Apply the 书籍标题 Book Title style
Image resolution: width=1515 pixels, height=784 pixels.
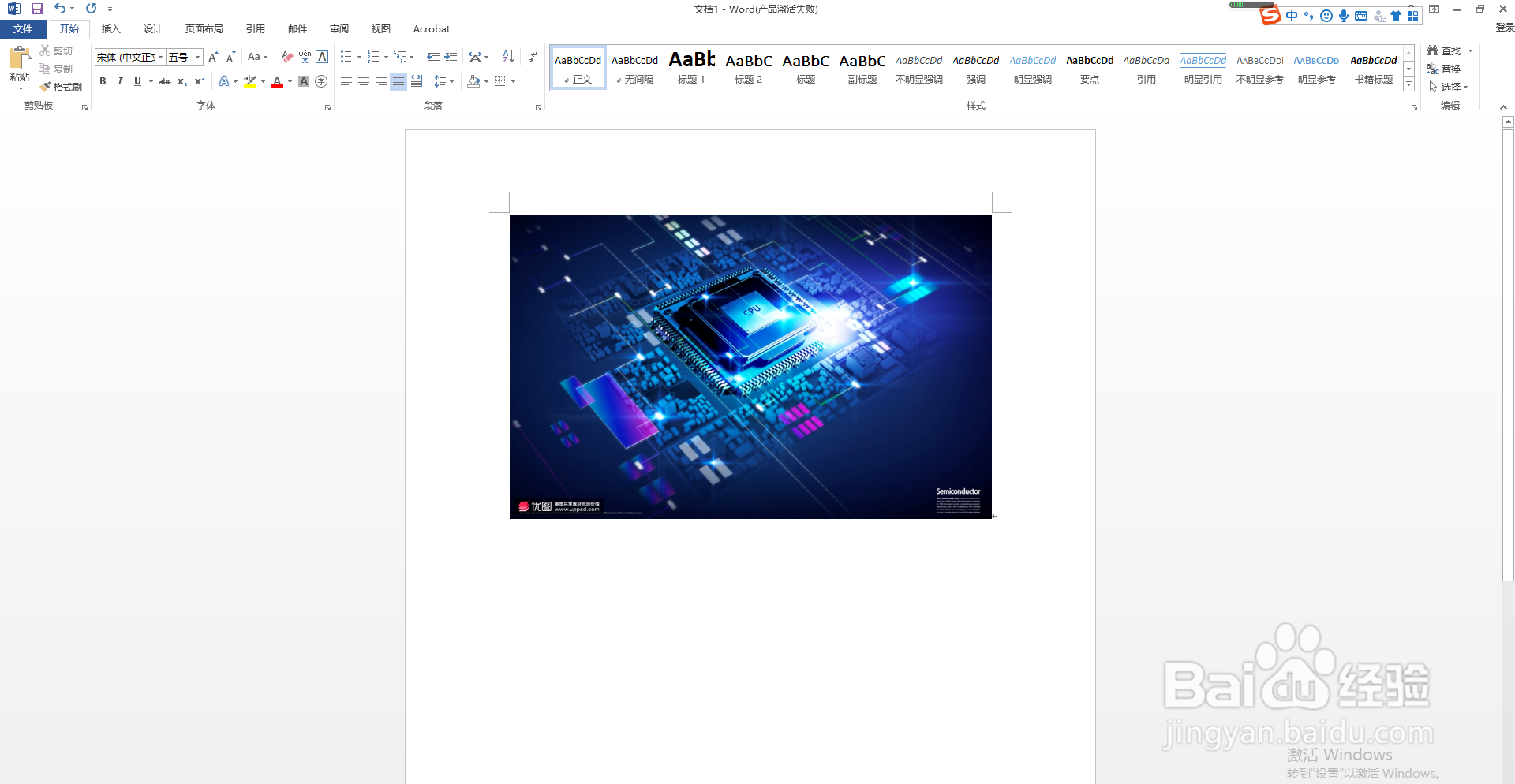pos(1374,67)
